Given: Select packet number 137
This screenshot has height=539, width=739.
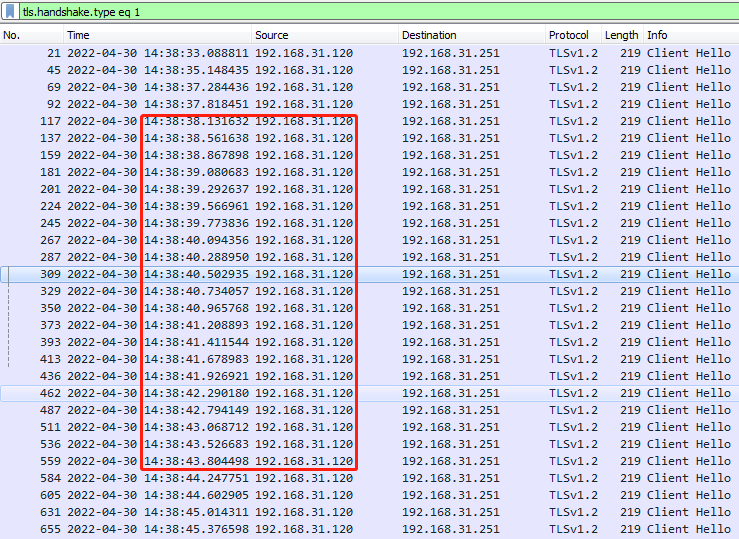Looking at the screenshot, I should 370,138.
